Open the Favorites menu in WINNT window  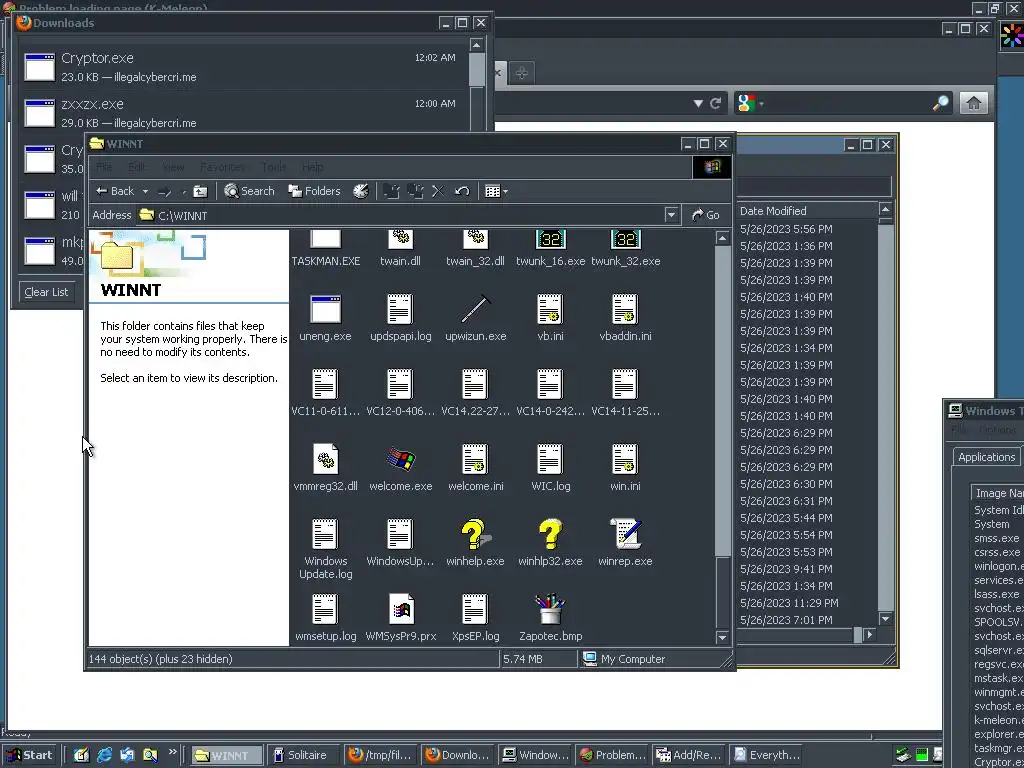223,167
